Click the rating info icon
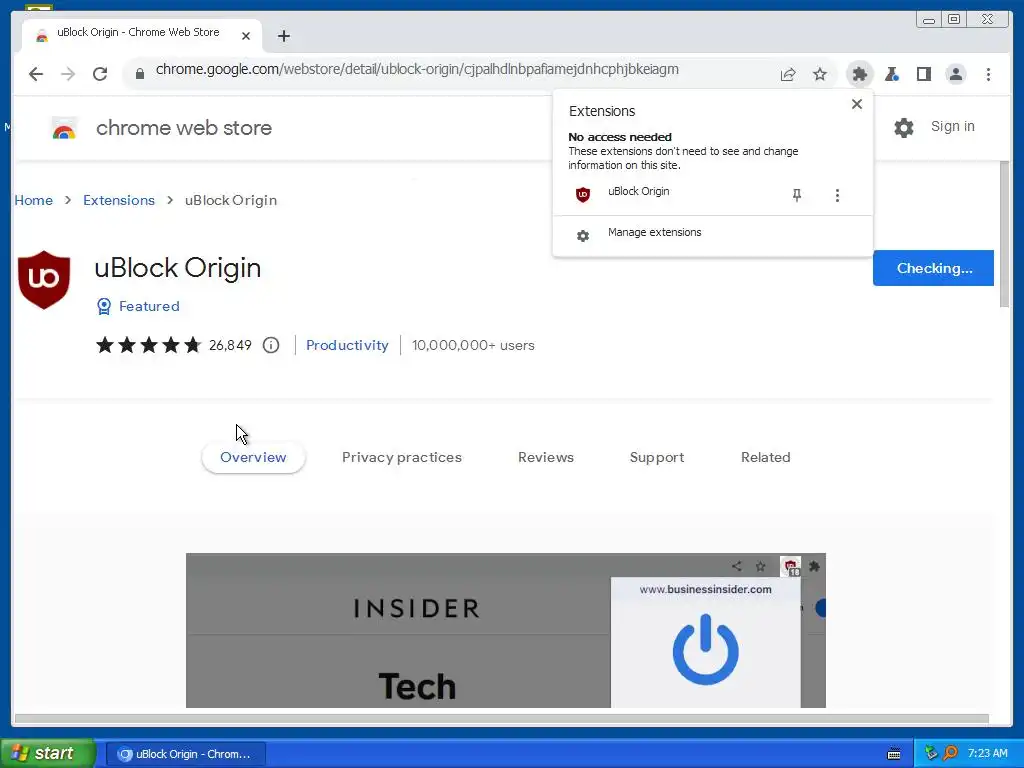1024x768 pixels. [x=271, y=345]
